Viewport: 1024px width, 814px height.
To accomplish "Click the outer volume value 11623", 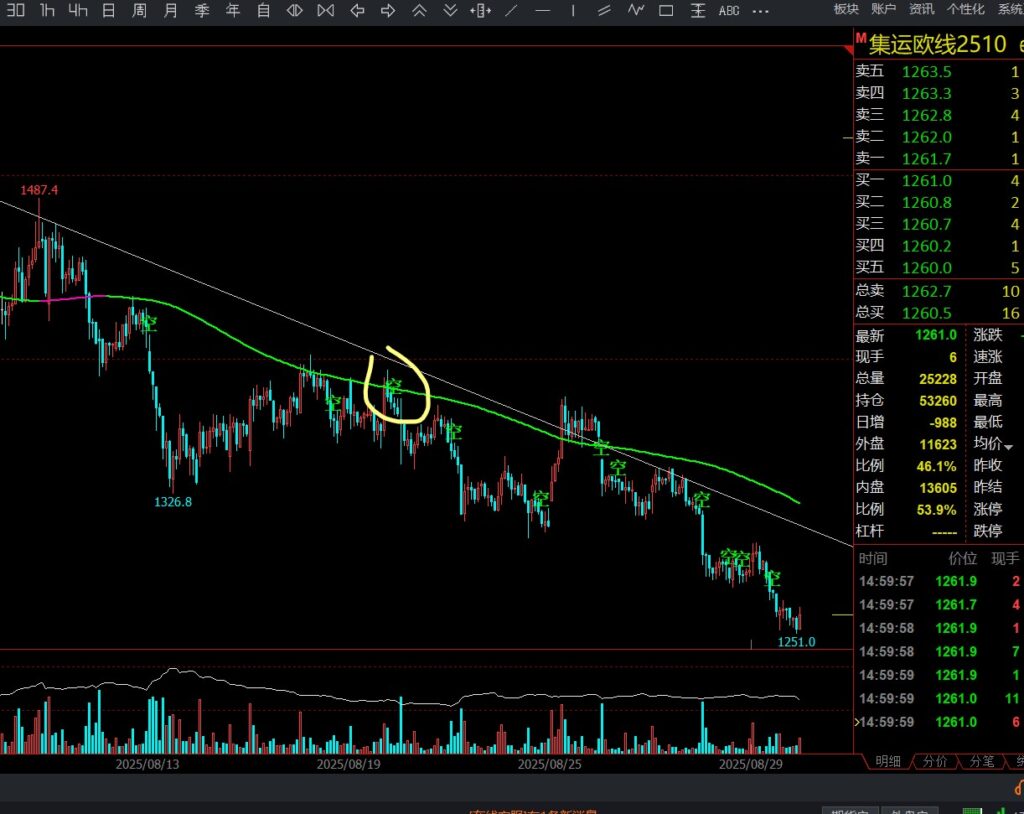I will 938,444.
